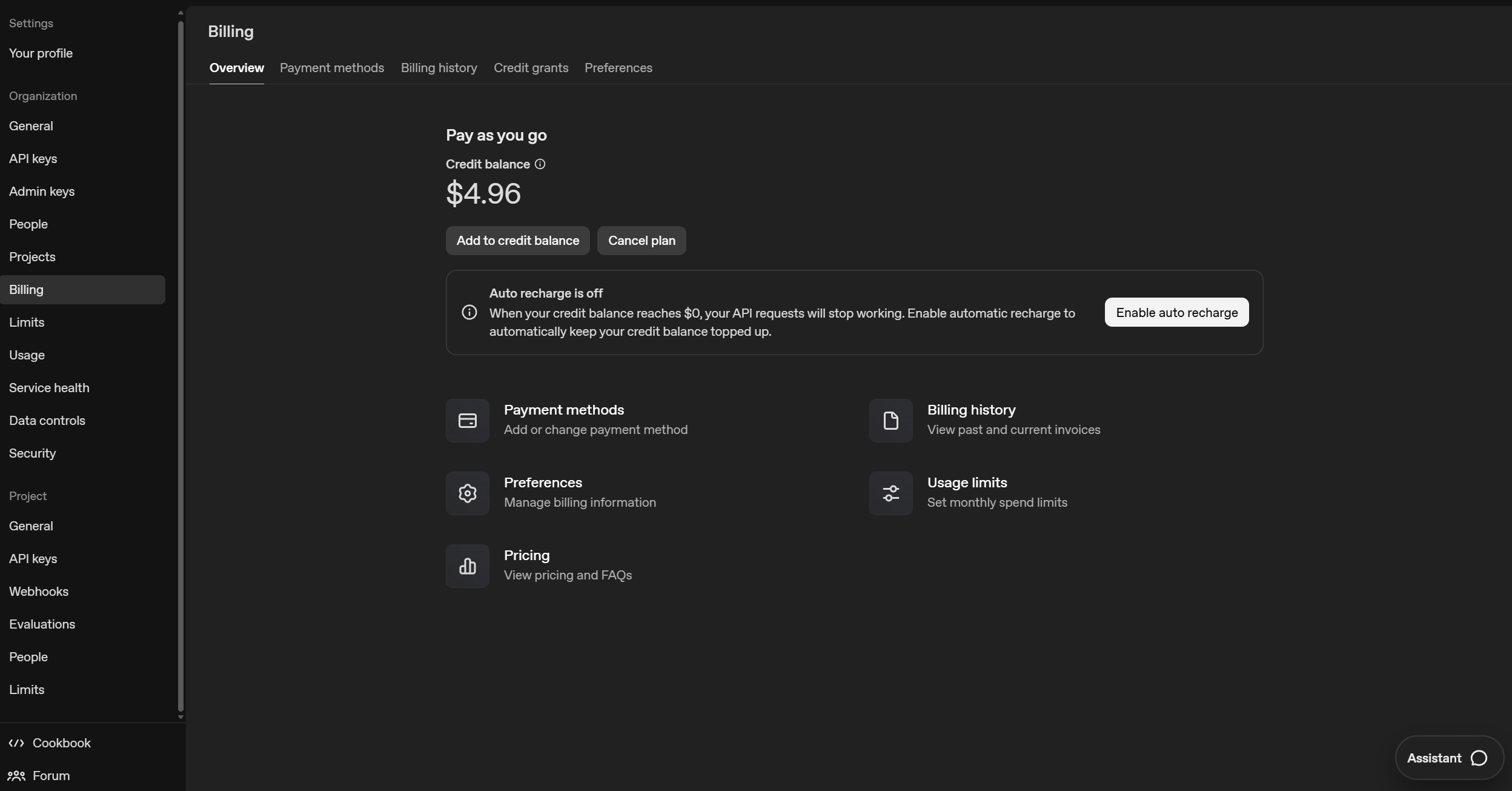Open the Payment methods card icon
The image size is (1512, 791).
(x=467, y=421)
